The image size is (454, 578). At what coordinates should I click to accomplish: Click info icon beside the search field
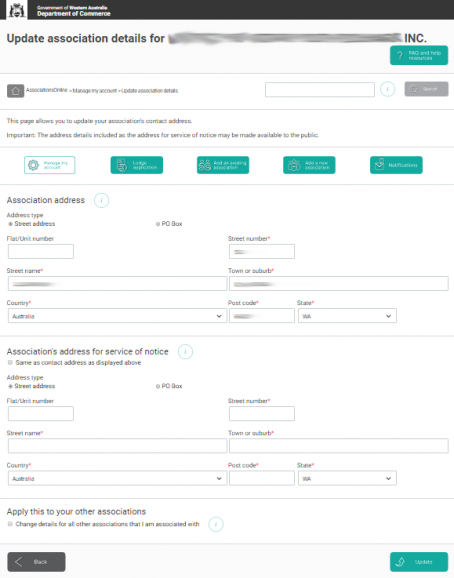pyautogui.click(x=387, y=89)
